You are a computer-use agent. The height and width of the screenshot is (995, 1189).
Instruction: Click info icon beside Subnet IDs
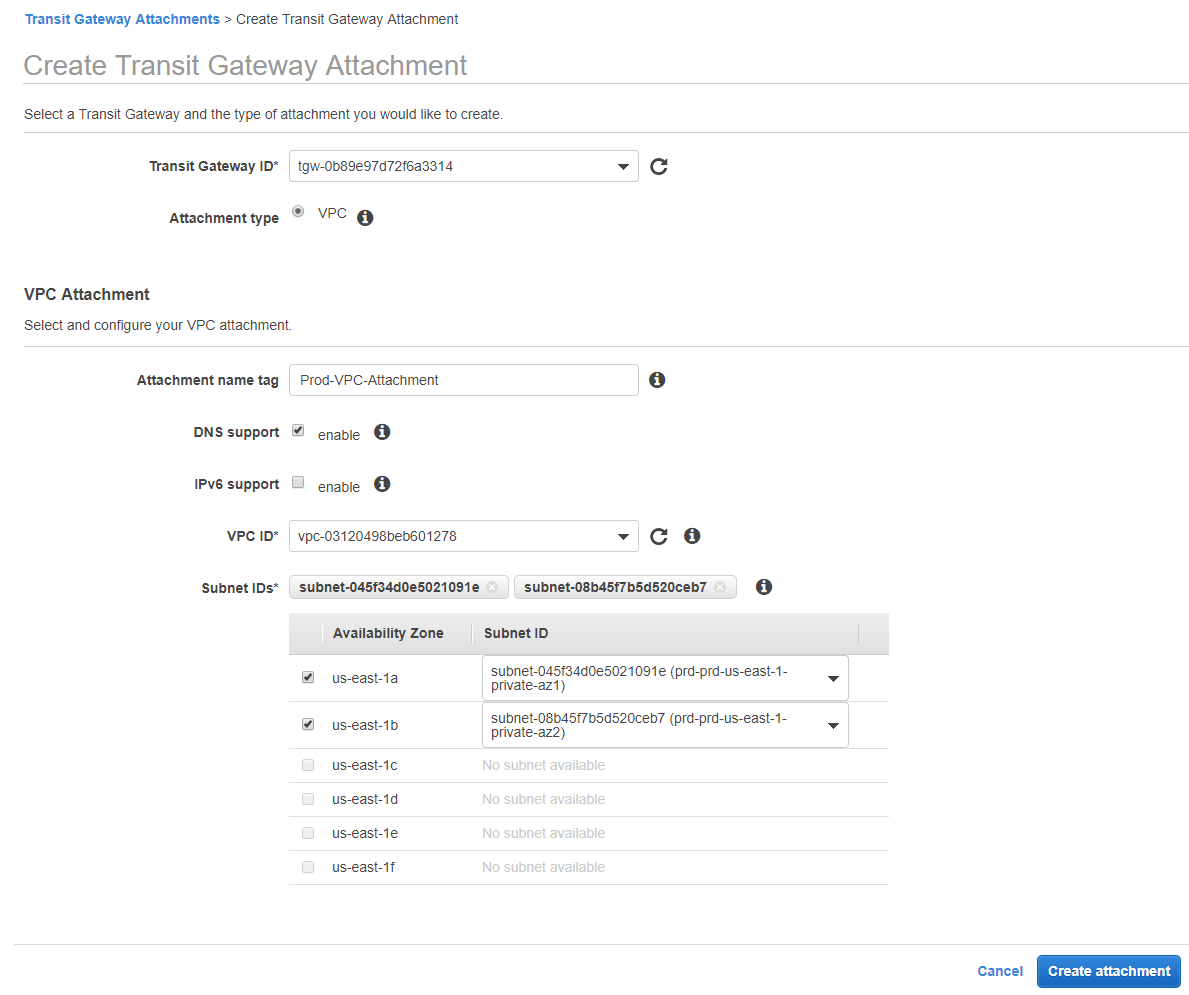pyautogui.click(x=764, y=587)
